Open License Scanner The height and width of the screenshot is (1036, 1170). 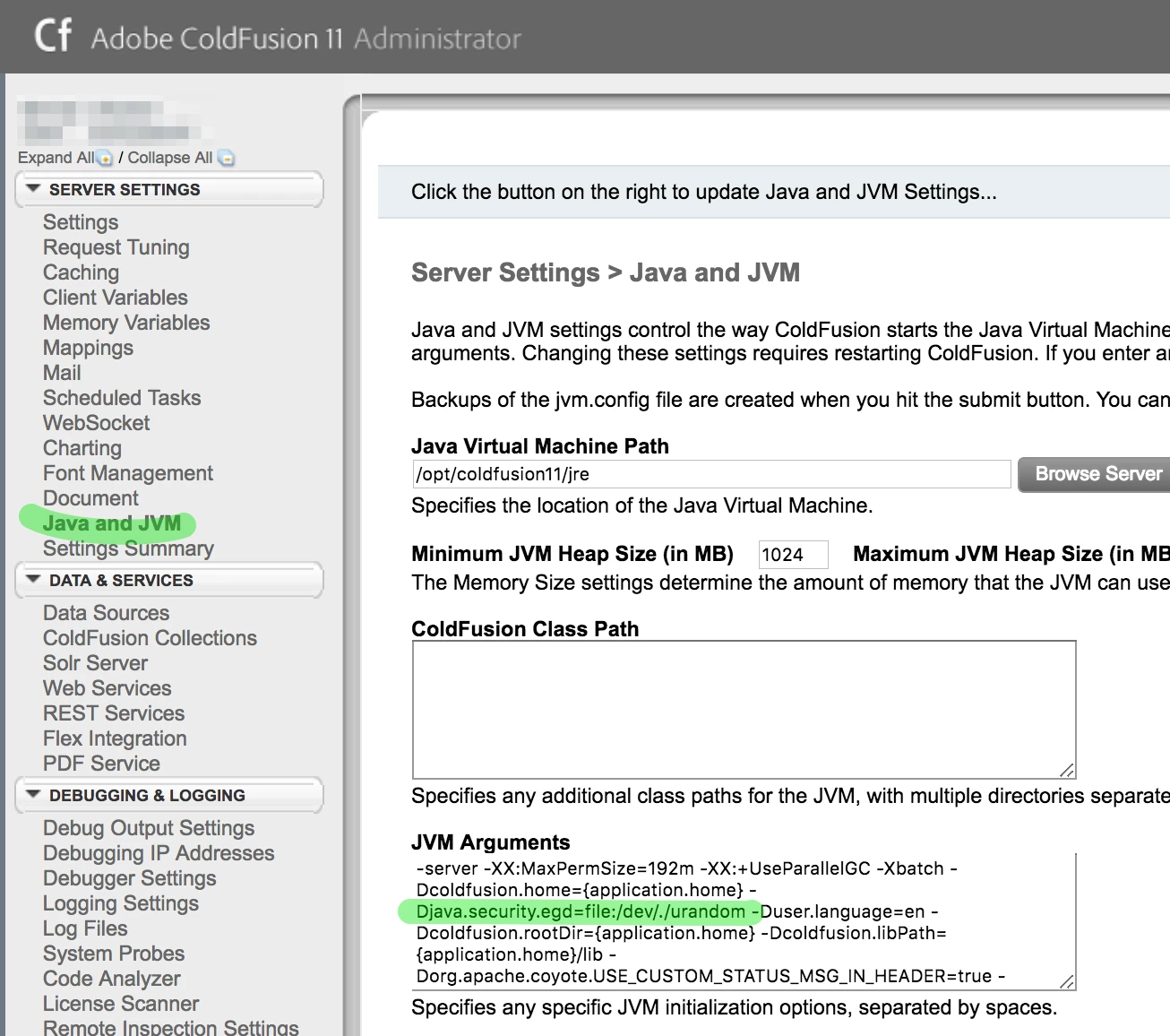coord(121,1004)
